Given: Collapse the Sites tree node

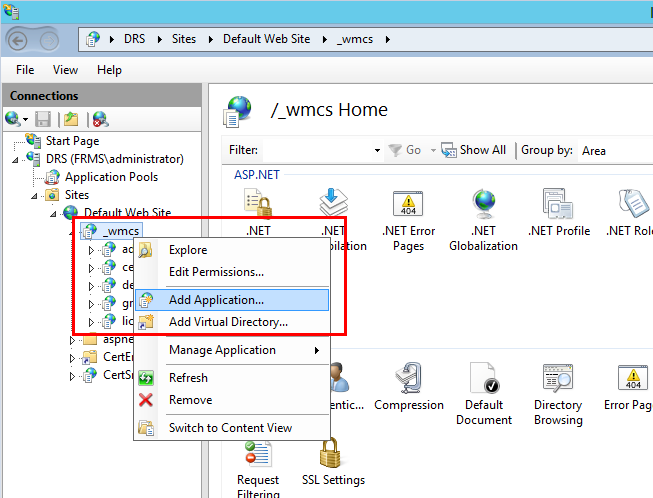Looking at the screenshot, I should (x=40, y=195).
